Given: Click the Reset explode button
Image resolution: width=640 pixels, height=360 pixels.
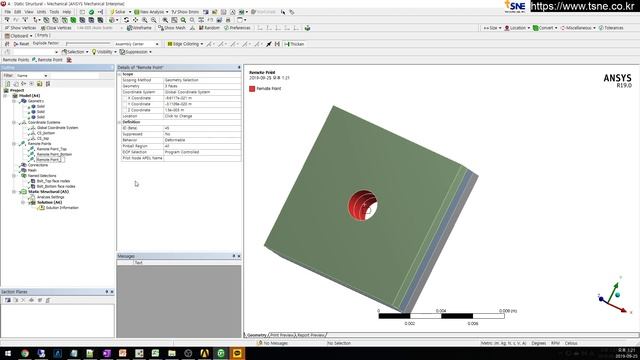Looking at the screenshot, I should (21, 44).
